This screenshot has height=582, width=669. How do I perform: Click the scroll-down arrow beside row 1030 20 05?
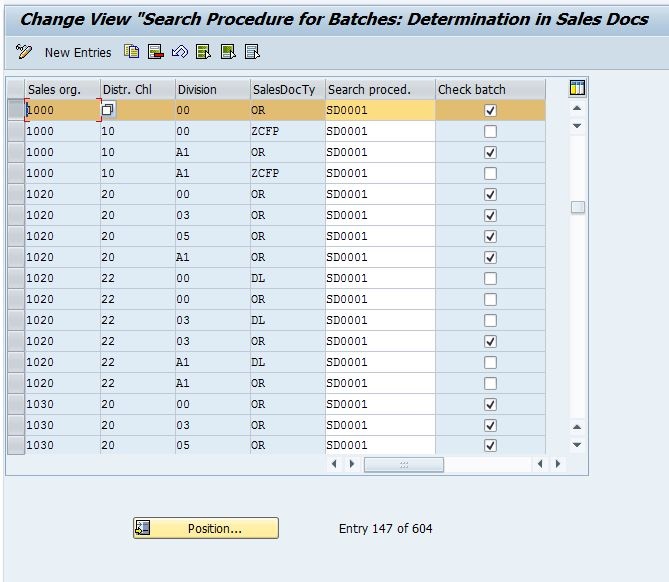(577, 445)
